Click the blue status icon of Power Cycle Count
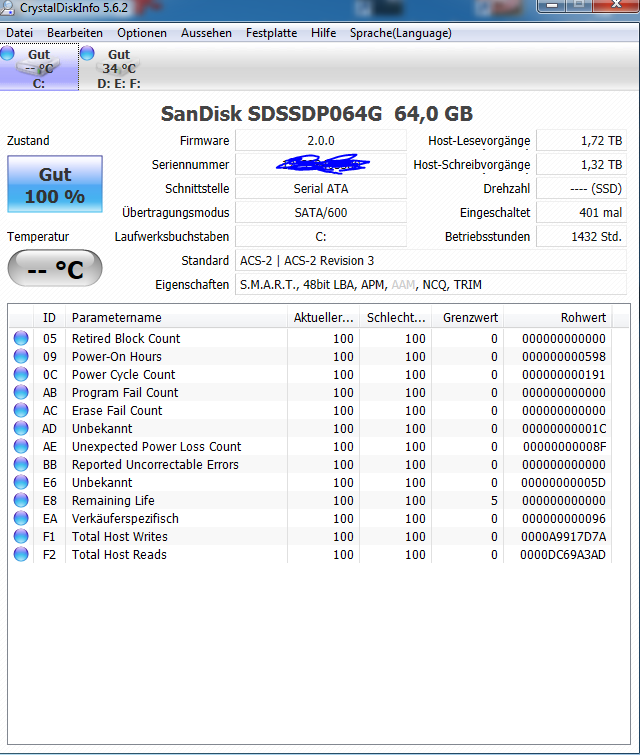 click(21, 374)
